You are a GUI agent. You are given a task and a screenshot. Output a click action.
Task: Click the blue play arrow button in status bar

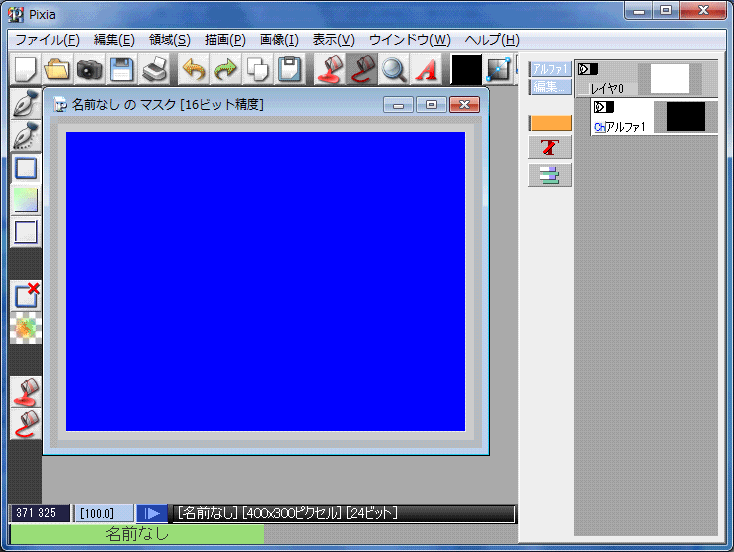coord(152,513)
